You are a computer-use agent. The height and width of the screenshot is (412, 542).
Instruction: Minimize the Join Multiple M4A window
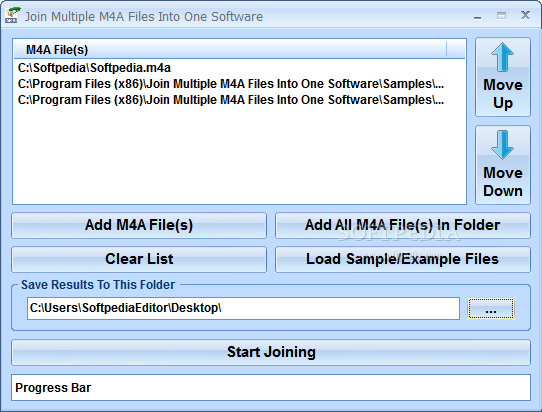(478, 16)
